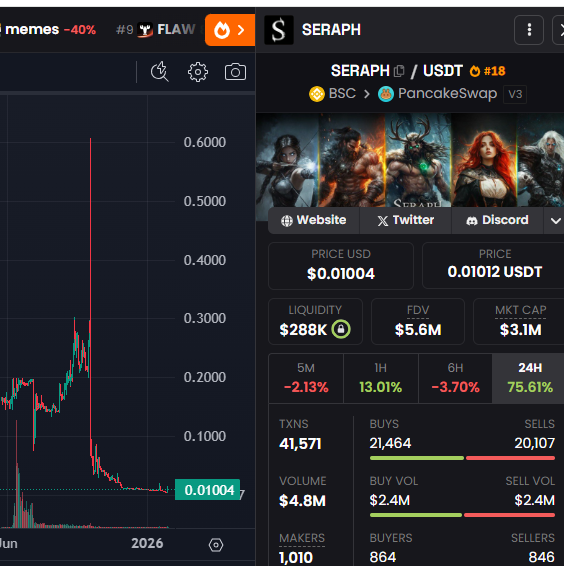Click the TXNS 41,571 value
The height and width of the screenshot is (566, 564).
(300, 444)
